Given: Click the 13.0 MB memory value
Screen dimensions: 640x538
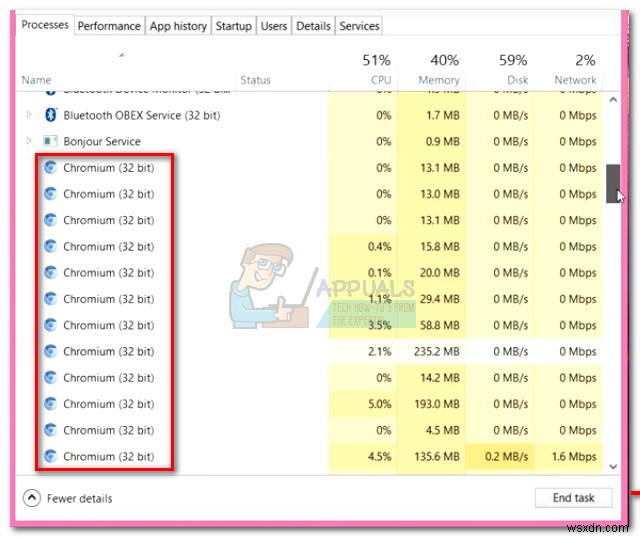Looking at the screenshot, I should pyautogui.click(x=440, y=194).
